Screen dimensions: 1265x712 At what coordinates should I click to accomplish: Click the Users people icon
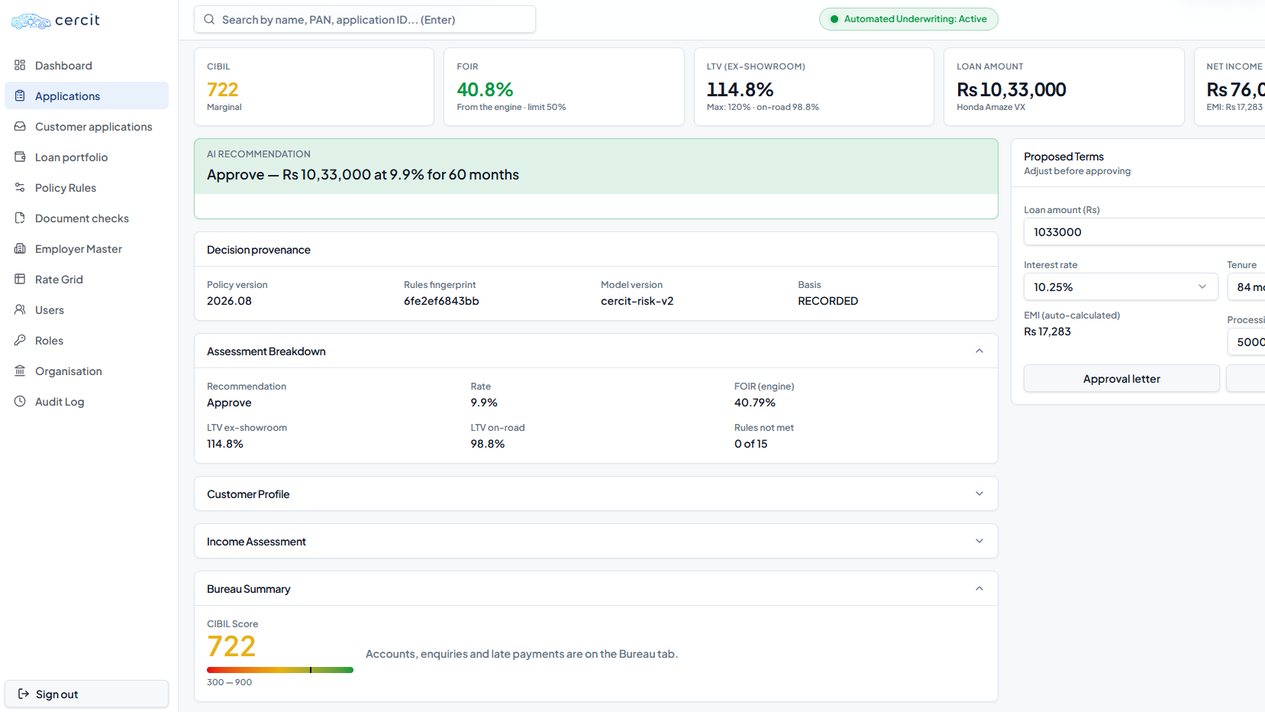click(x=20, y=310)
